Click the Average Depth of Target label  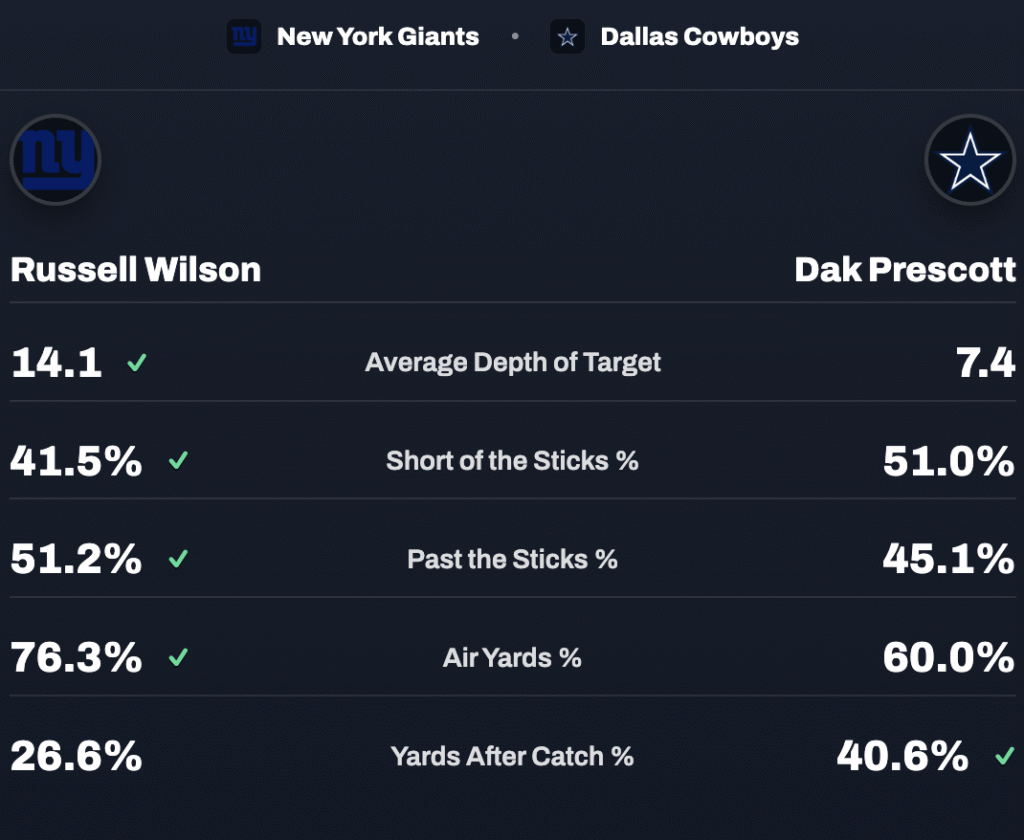513,362
